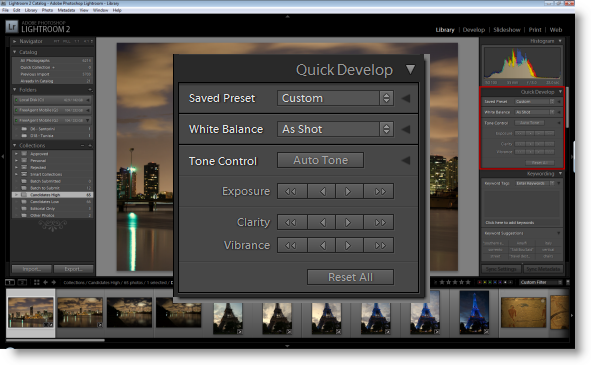Click the minus icon in Collections header
The image size is (591, 365).
[82, 145]
